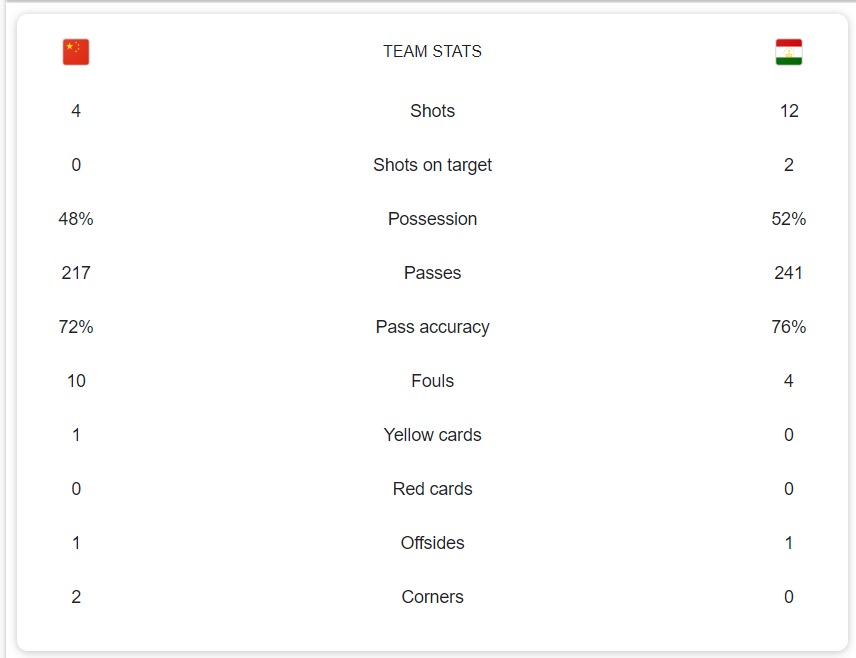Click the Red cards label

pyautogui.click(x=432, y=489)
